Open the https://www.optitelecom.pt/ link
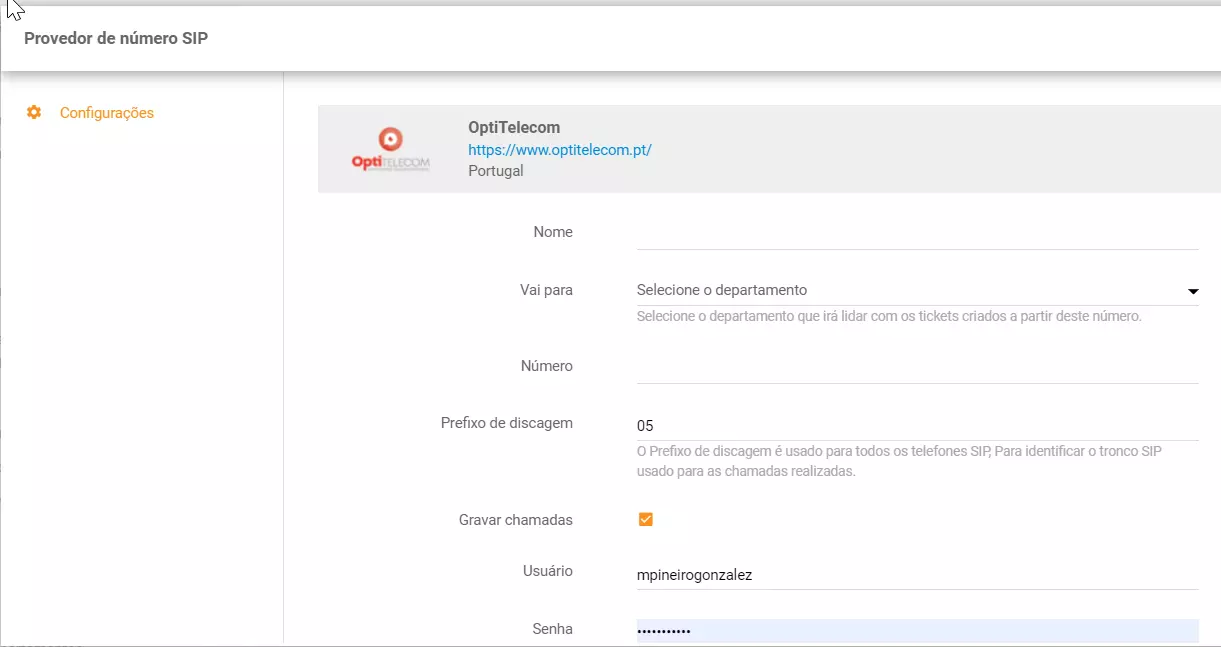Viewport: 1221px width, 647px height. (559, 148)
